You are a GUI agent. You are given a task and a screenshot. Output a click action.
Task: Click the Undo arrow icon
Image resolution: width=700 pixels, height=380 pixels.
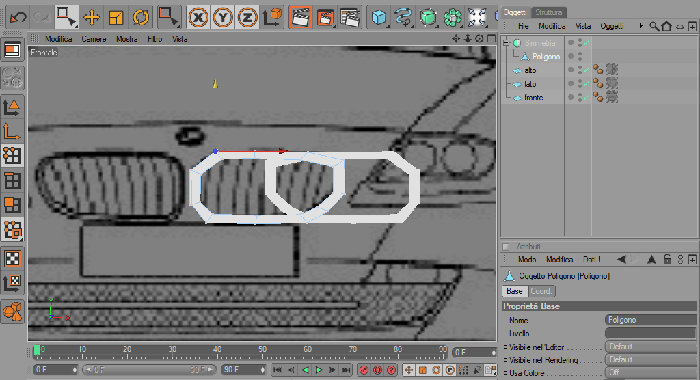pyautogui.click(x=18, y=17)
